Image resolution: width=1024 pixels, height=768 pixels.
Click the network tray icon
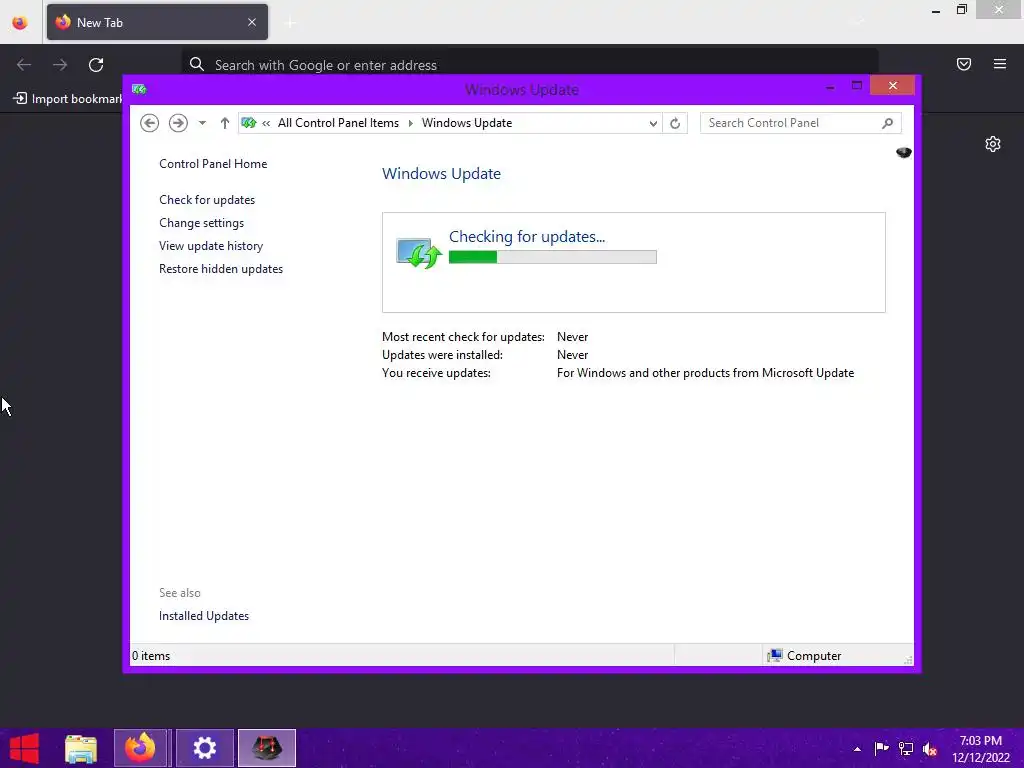(905, 748)
